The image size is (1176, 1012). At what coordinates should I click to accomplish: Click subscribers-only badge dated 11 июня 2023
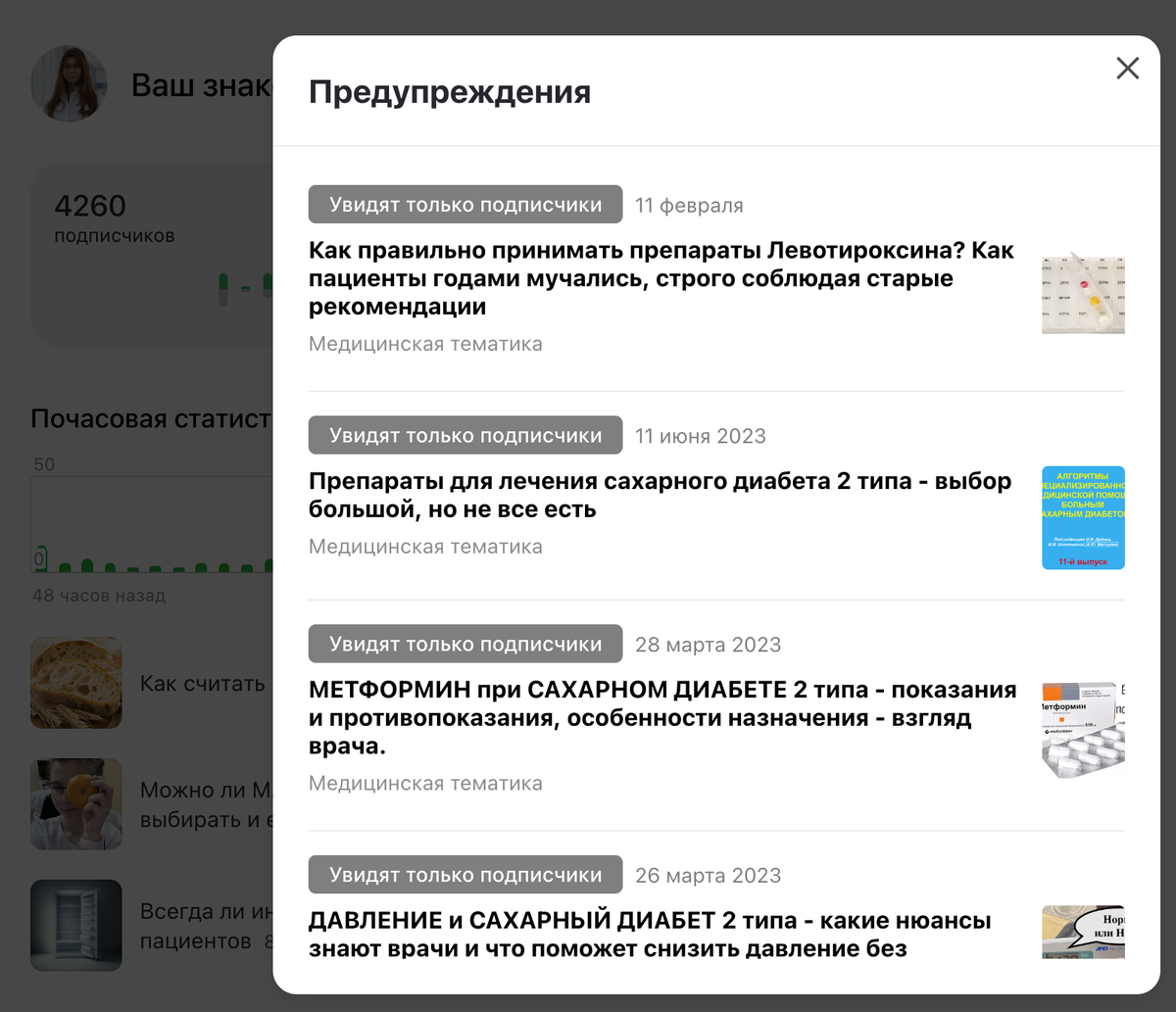pyautogui.click(x=465, y=435)
